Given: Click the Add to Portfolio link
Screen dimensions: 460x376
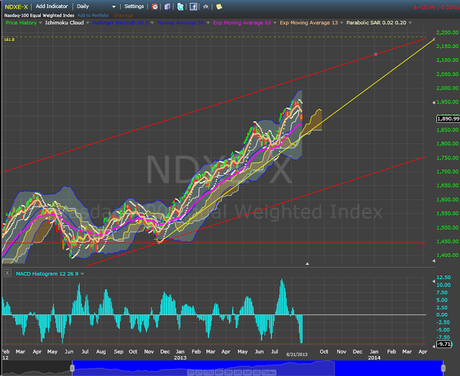Looking at the screenshot, I should pos(93,15).
